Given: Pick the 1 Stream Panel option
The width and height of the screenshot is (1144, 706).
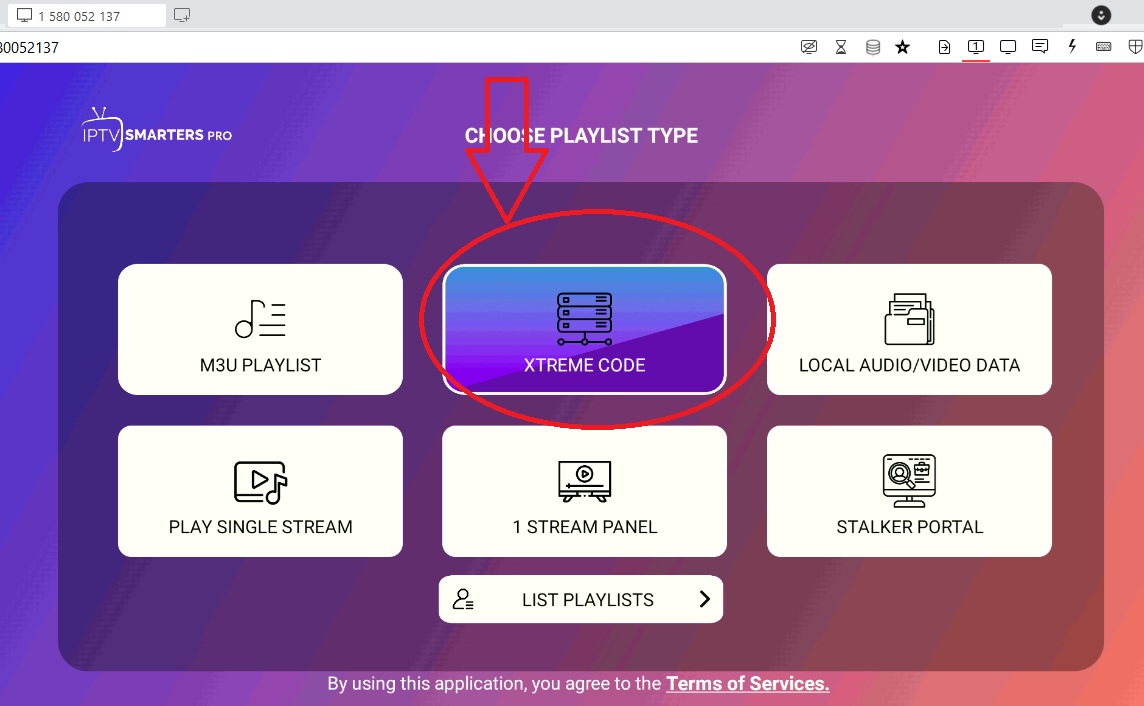Looking at the screenshot, I should 584,491.
